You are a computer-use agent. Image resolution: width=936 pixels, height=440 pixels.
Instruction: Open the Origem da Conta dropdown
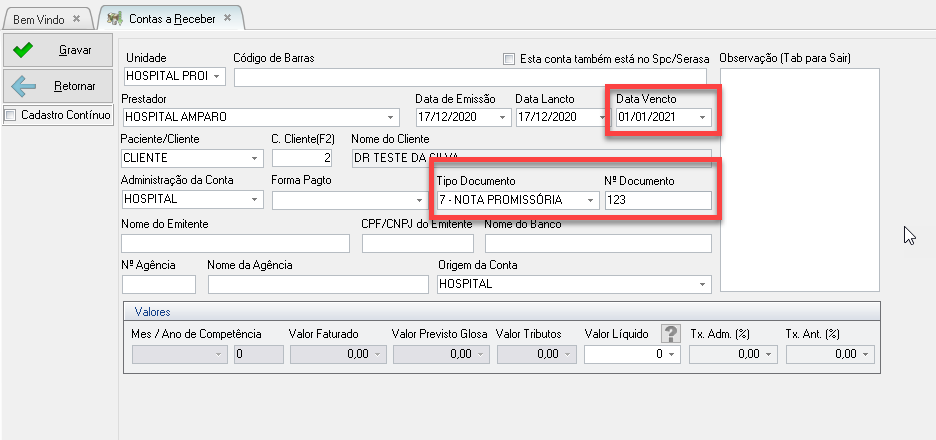703,285
